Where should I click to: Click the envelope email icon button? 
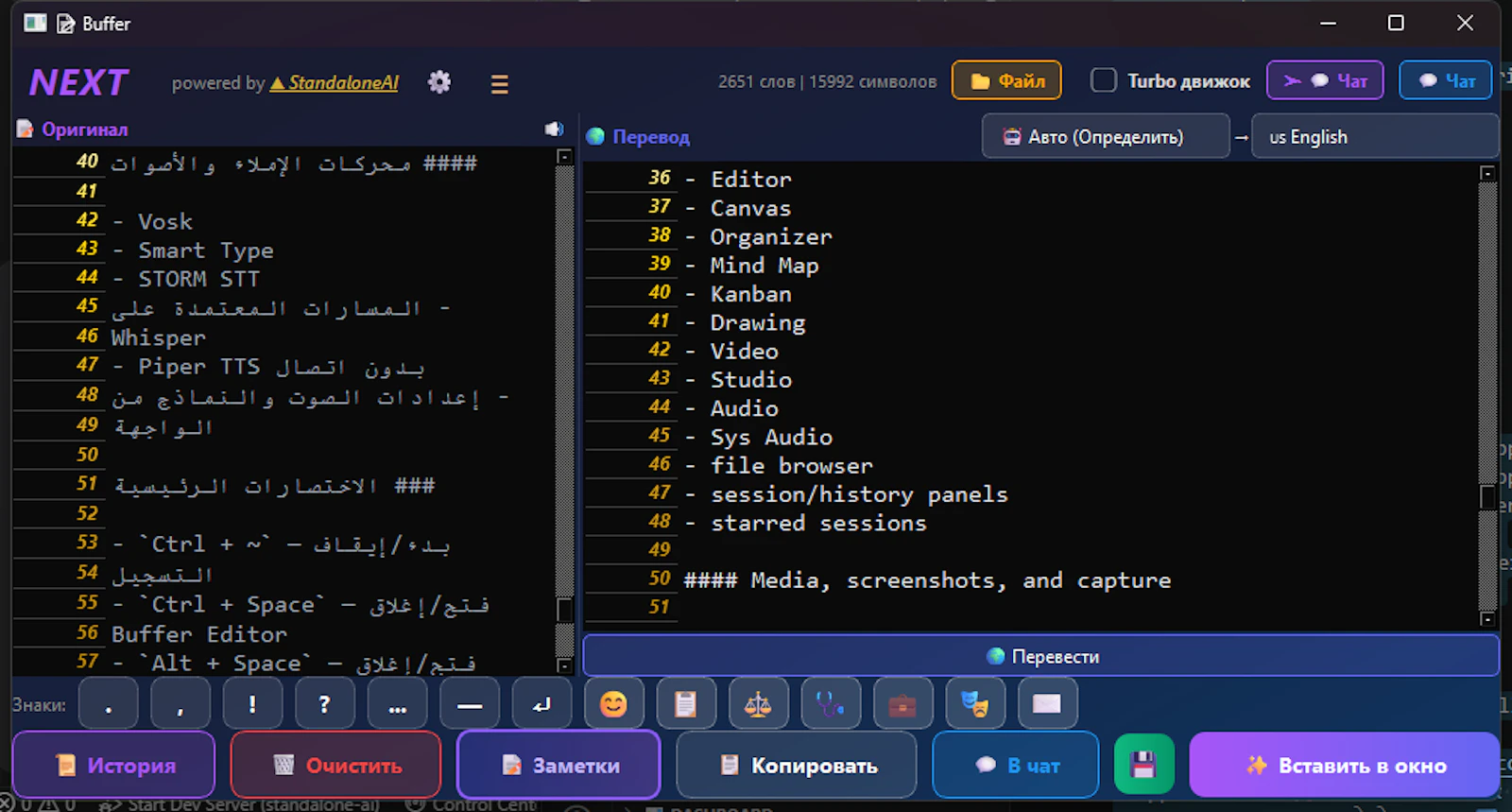pos(1047,704)
